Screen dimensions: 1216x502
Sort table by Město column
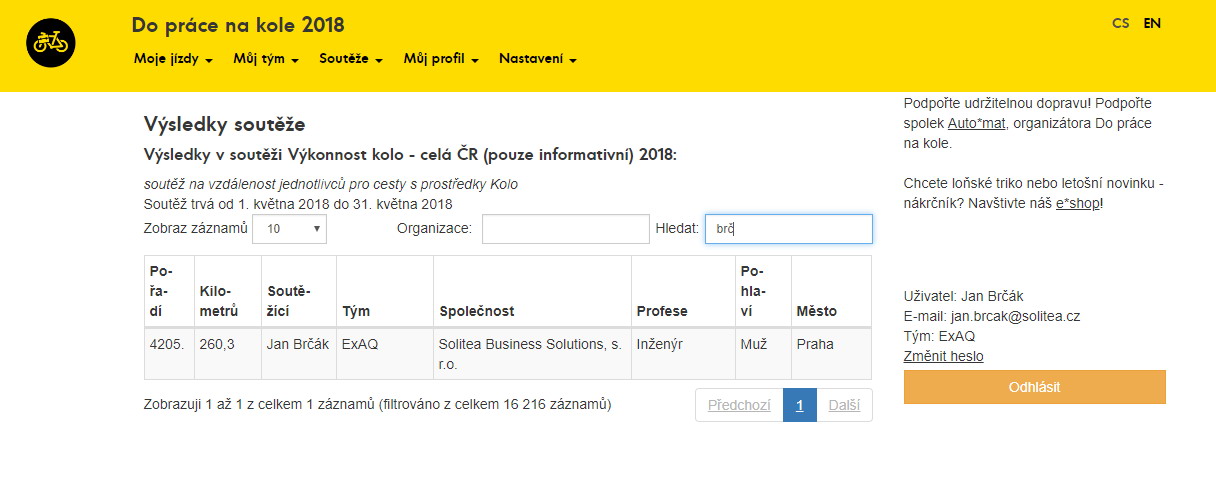pyautogui.click(x=831, y=291)
